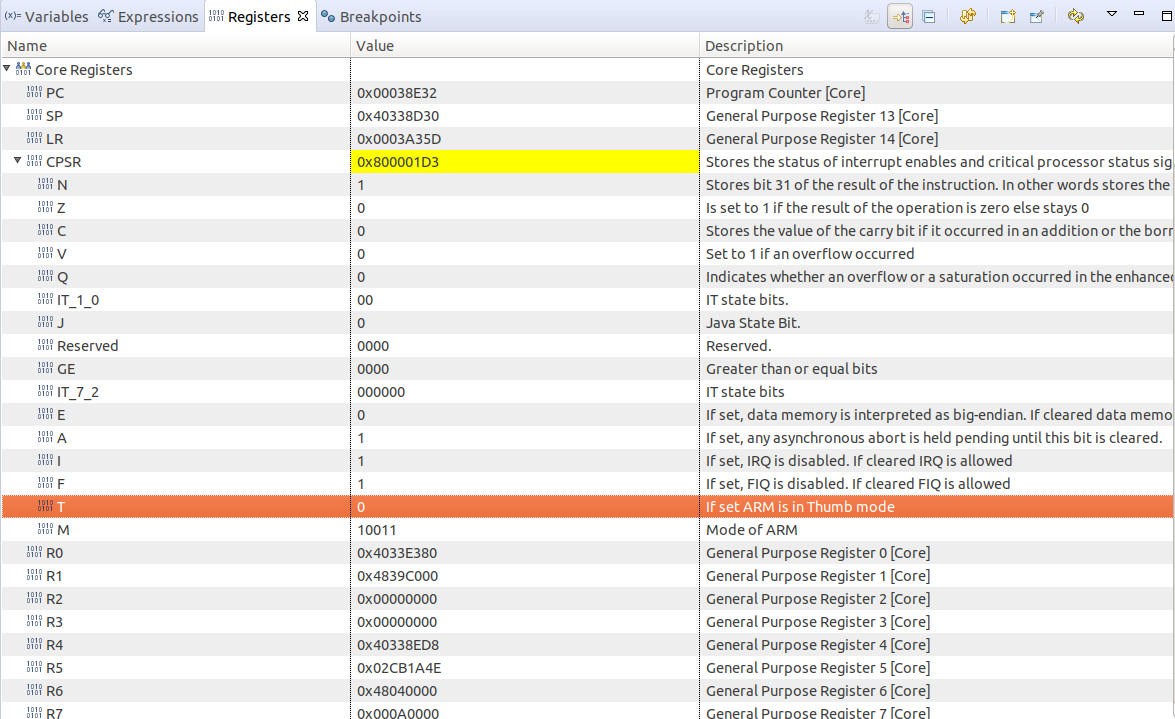This screenshot has width=1175, height=719.
Task: Click the yellow circular arrows sync icon
Action: tap(1076, 17)
